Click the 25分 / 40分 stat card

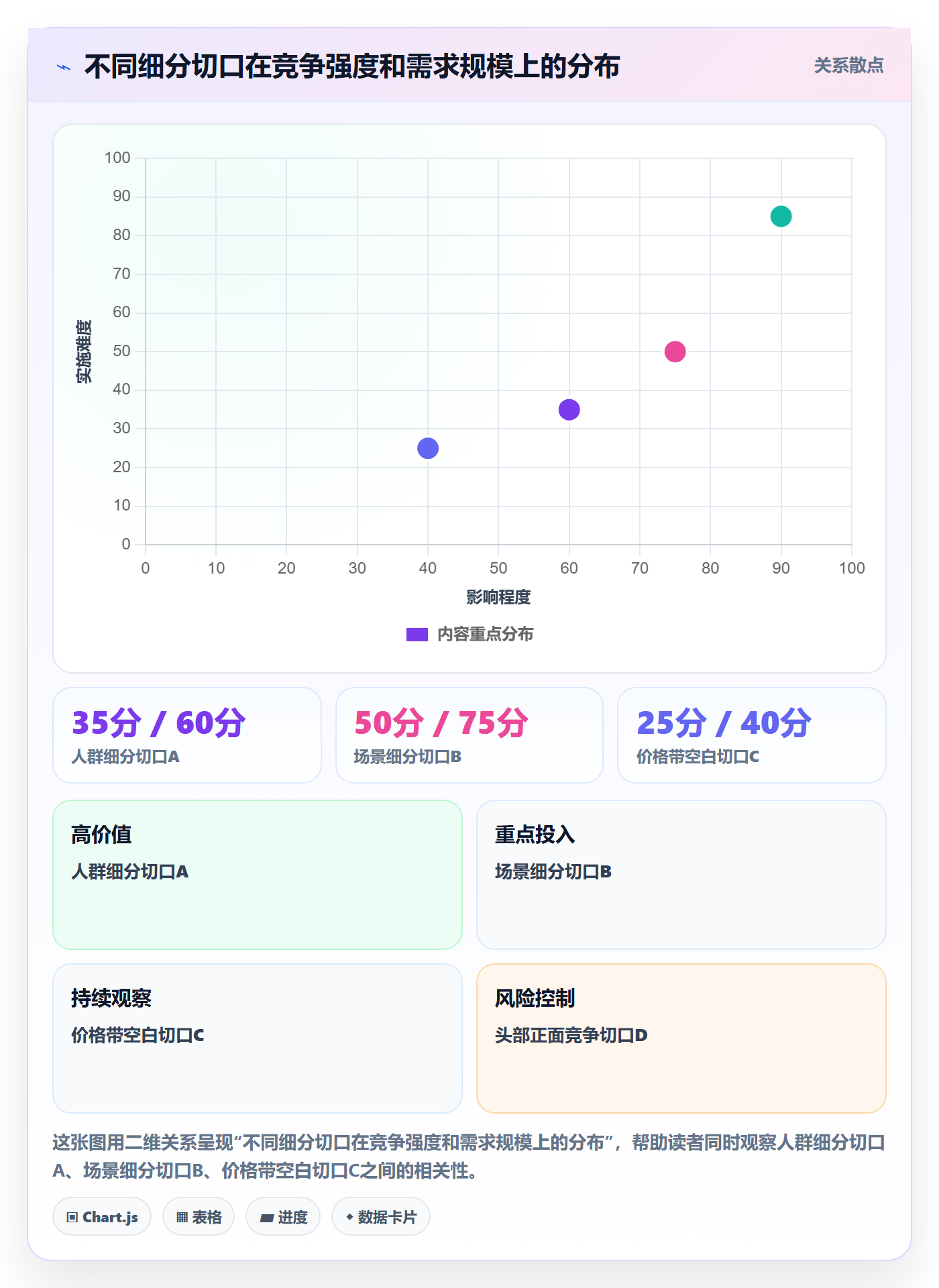point(752,735)
